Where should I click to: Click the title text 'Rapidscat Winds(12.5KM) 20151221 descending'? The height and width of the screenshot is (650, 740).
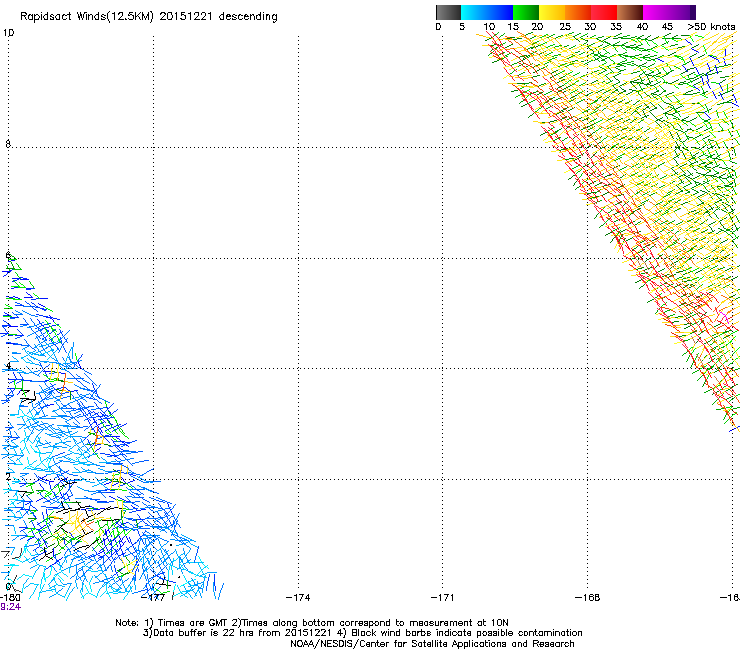(149, 17)
